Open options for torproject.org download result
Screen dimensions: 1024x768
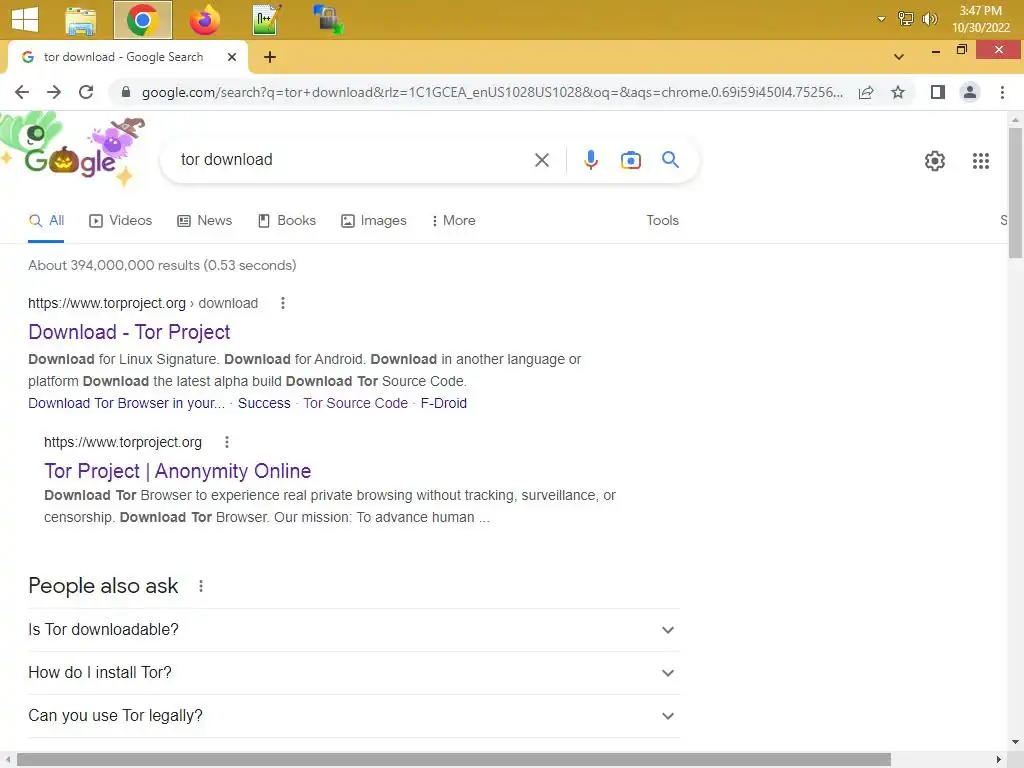pos(283,303)
